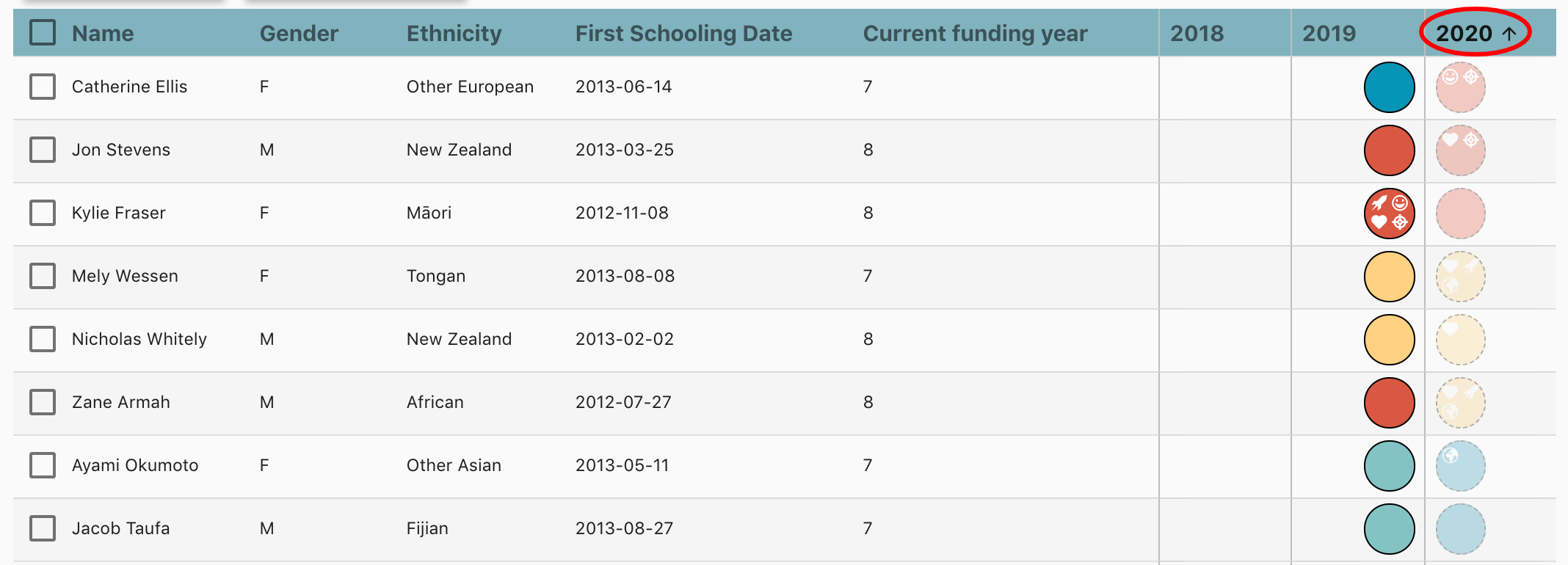1568x565 pixels.
Task: Select Mely Wessen's dashed 2020 circle
Action: [1460, 277]
